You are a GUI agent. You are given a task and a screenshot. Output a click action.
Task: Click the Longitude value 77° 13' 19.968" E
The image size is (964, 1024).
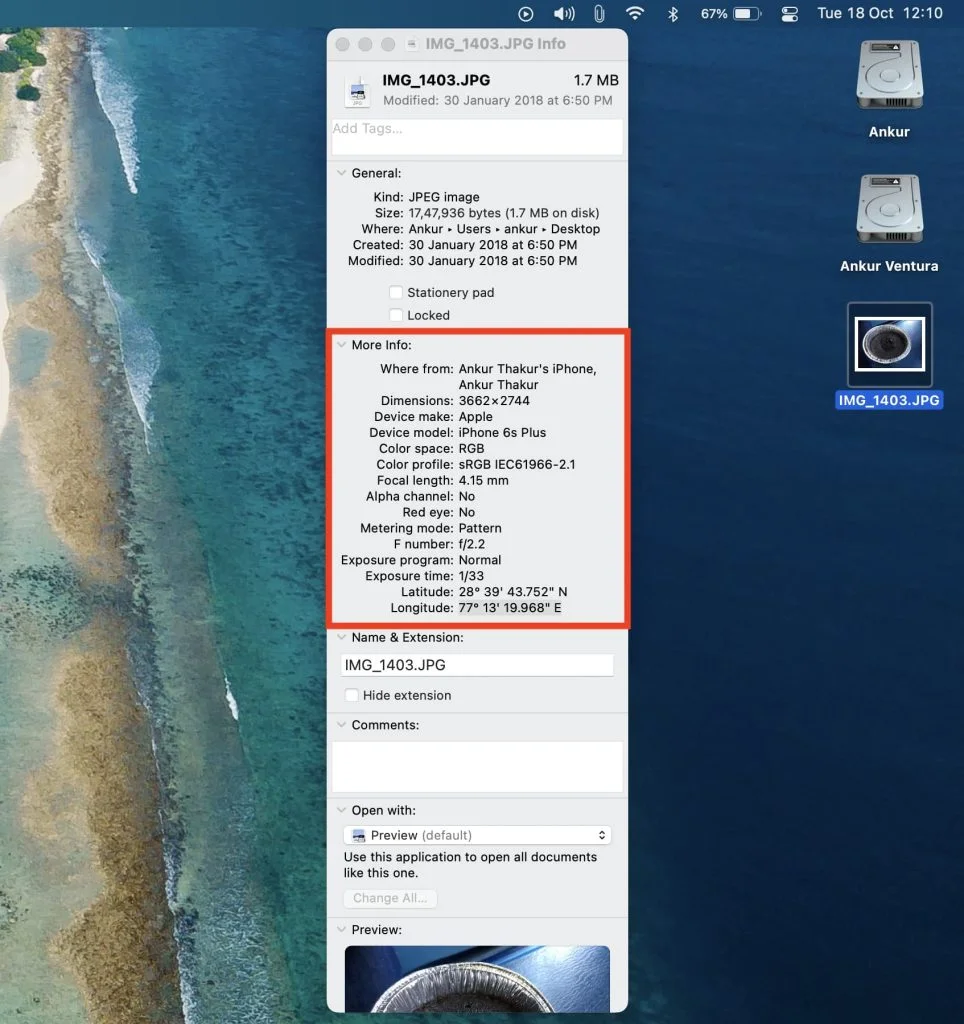pyautogui.click(x=509, y=607)
